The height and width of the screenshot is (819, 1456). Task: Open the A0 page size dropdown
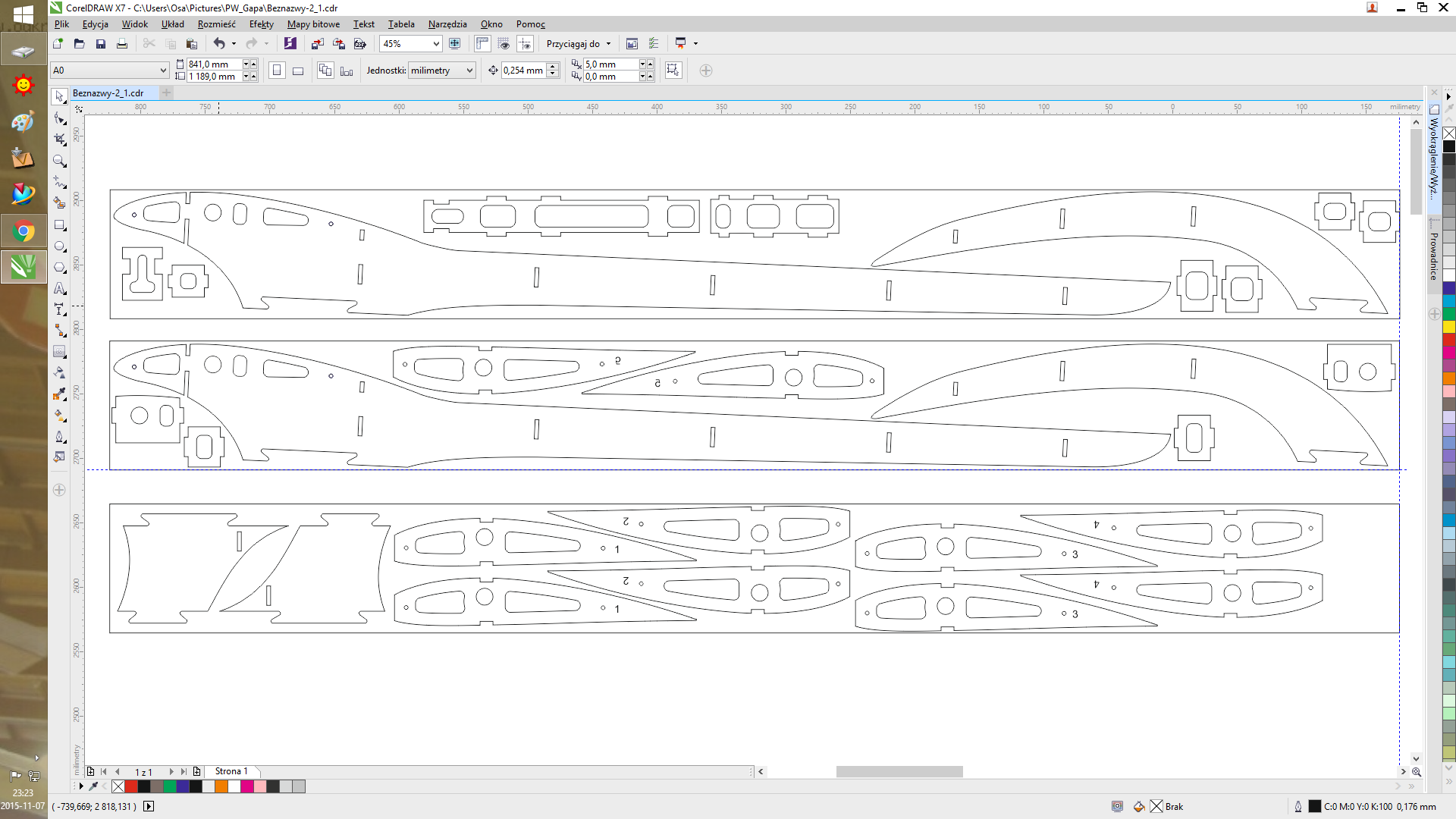tap(162, 71)
